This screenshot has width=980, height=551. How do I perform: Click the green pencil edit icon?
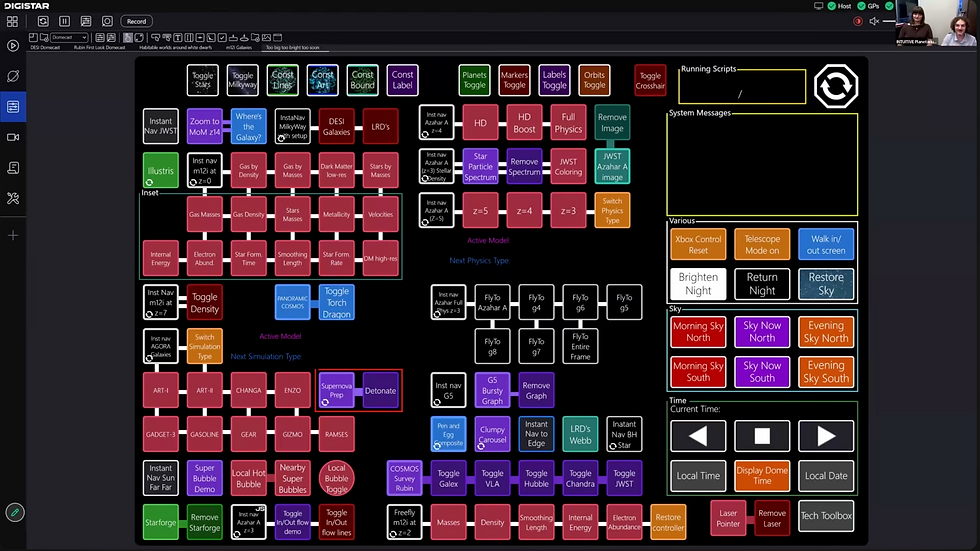tap(14, 513)
